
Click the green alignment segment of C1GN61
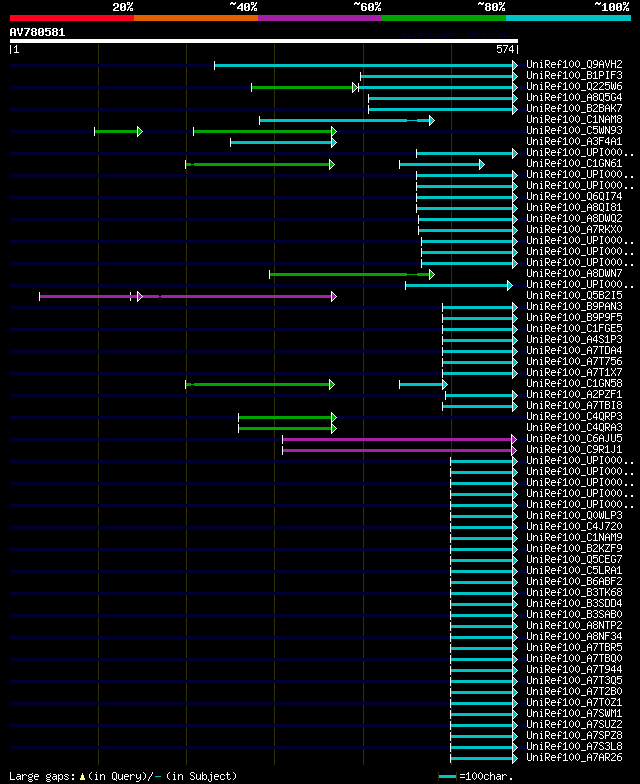tap(258, 164)
